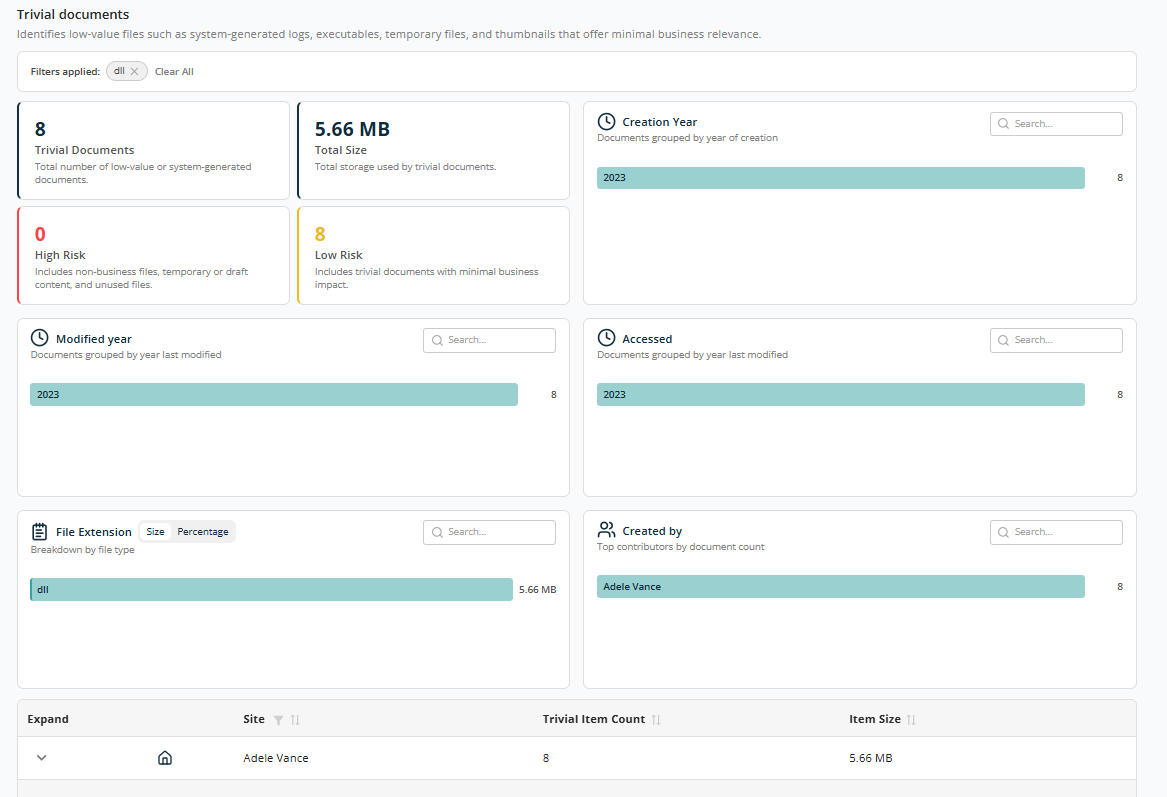Screen dimensions: 1167x797
Task: Click the home icon in Adele Vance row
Action: point(165,758)
